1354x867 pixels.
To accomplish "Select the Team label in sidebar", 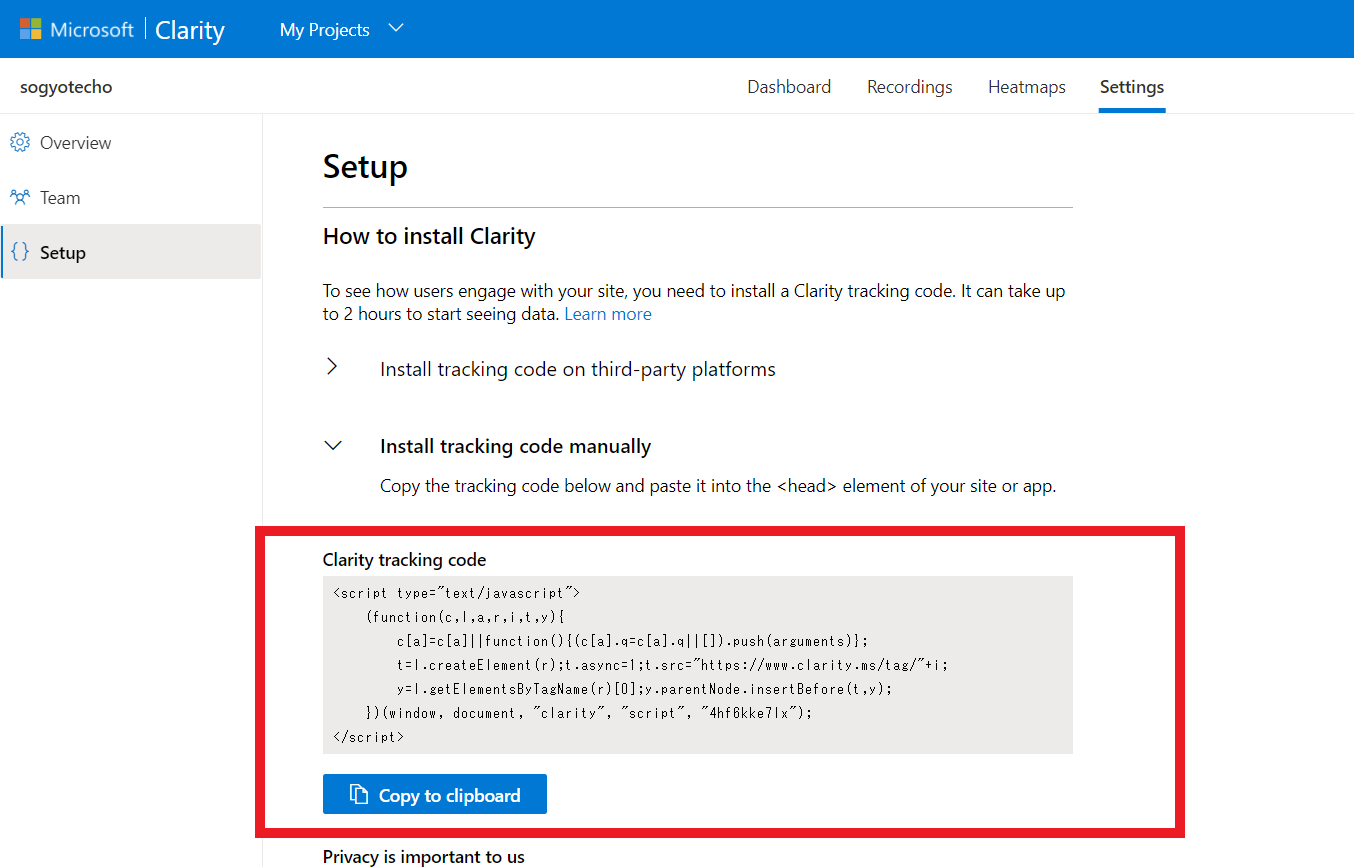I will click(60, 198).
